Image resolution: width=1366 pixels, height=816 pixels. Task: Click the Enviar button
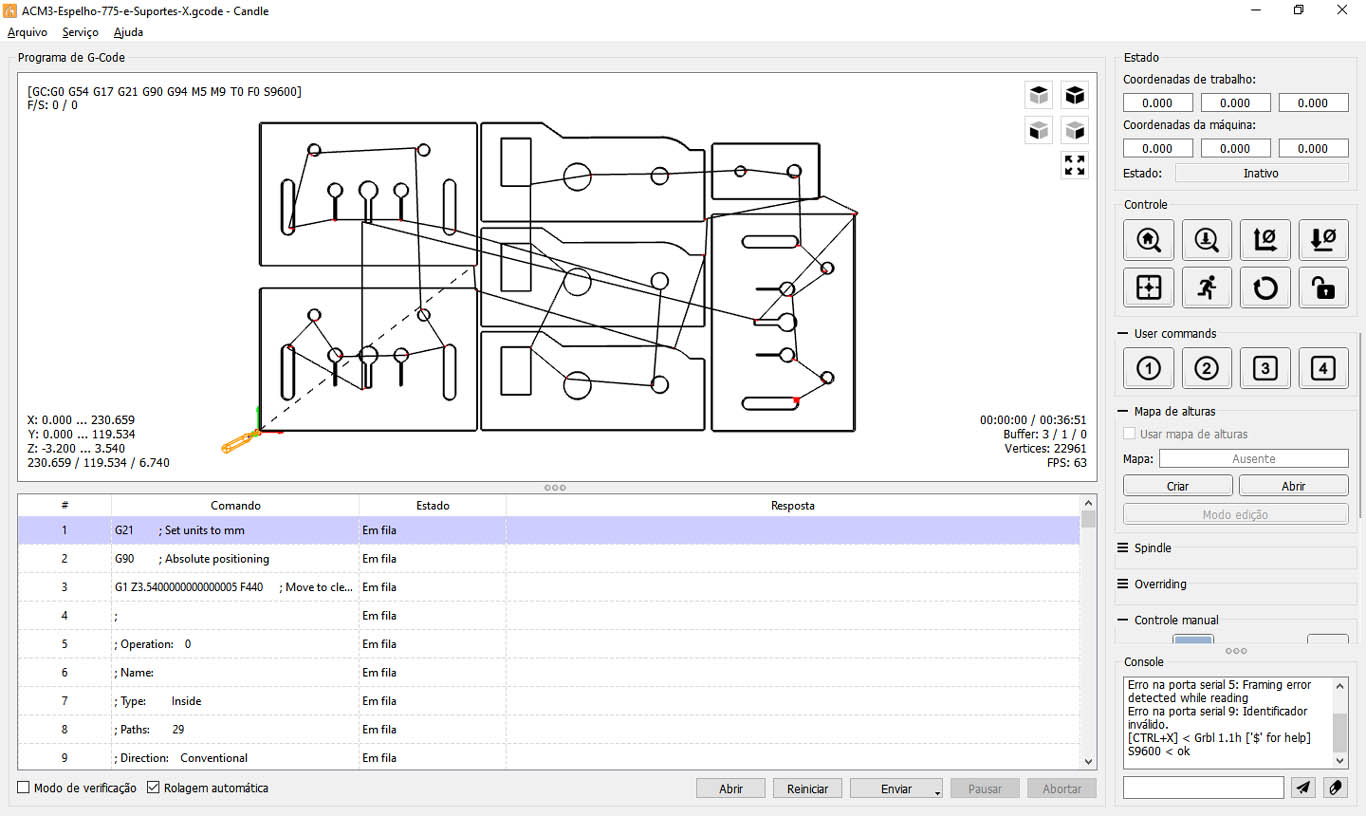pos(896,789)
